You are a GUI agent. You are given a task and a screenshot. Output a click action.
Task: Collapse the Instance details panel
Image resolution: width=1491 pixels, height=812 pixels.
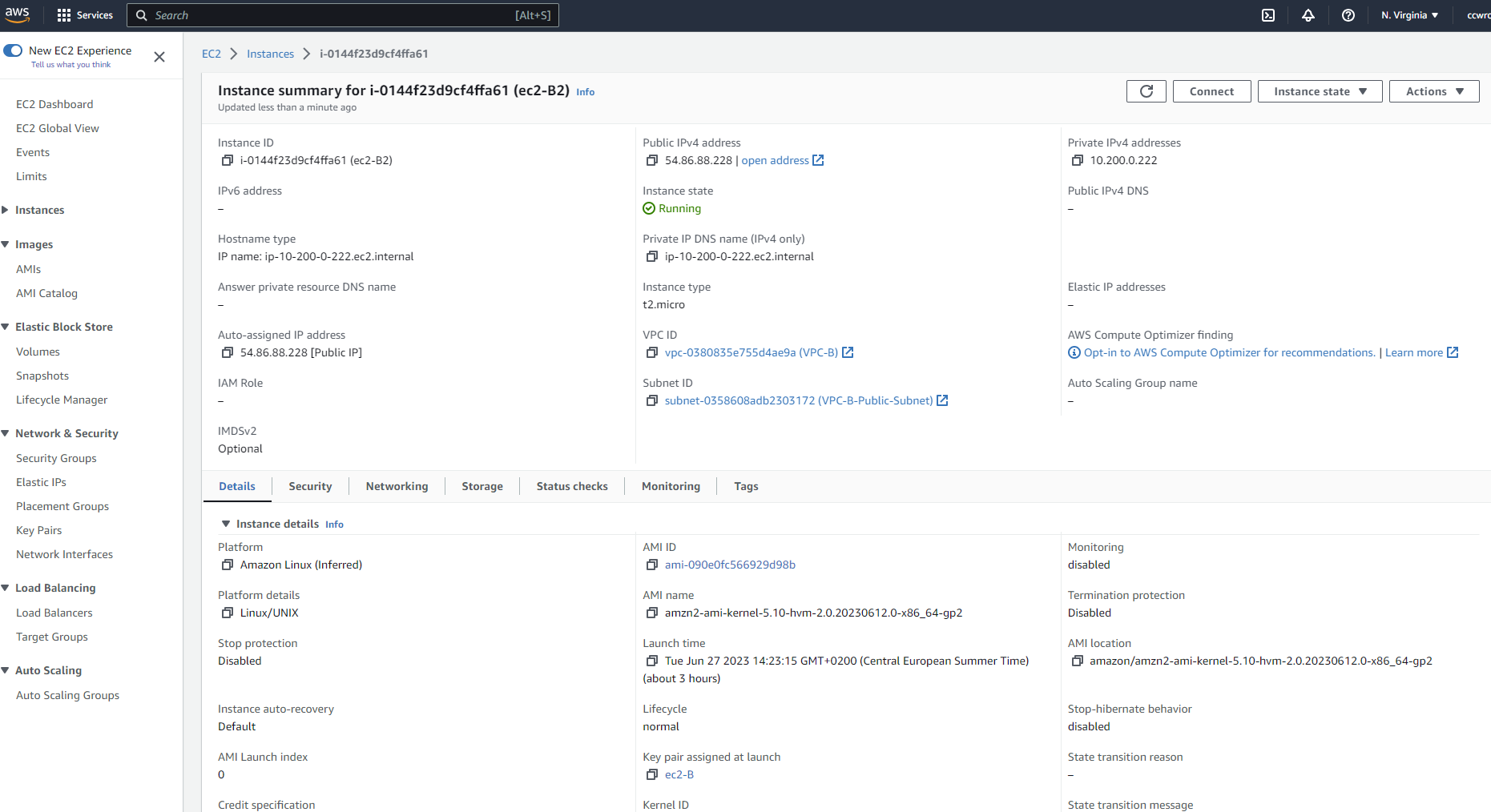point(226,524)
